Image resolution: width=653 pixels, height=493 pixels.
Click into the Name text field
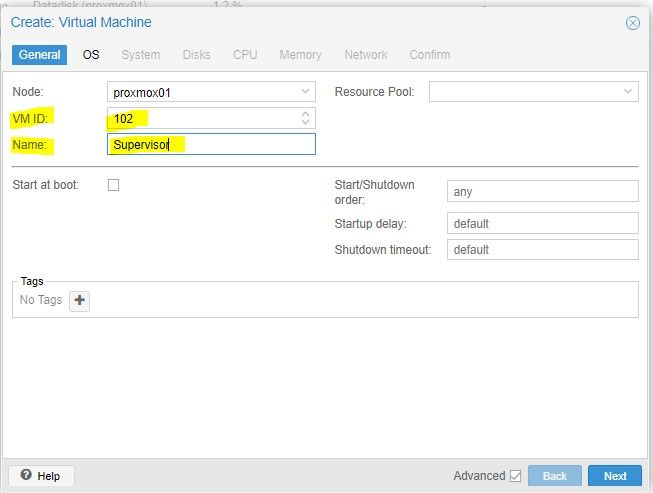tap(211, 145)
